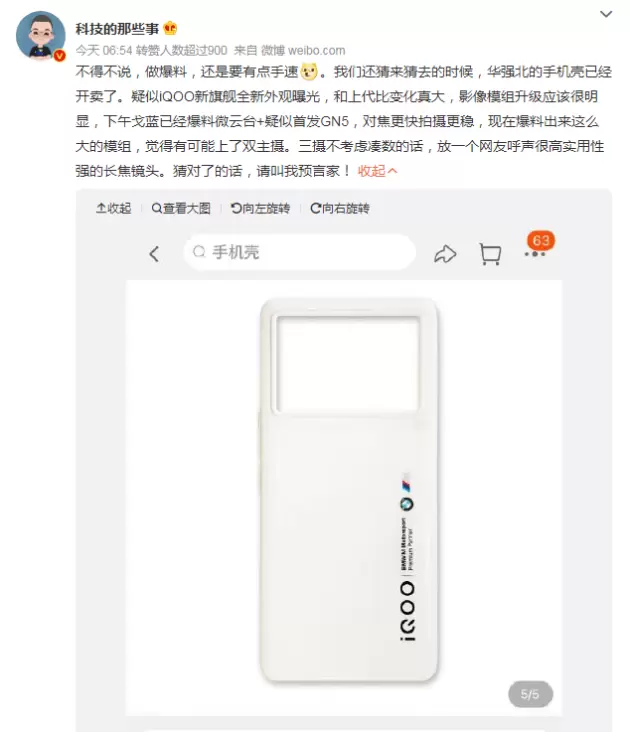Viewport: 630px width, 732px height.
Task: Click the iQOO phone case product image
Action: [x=349, y=490]
